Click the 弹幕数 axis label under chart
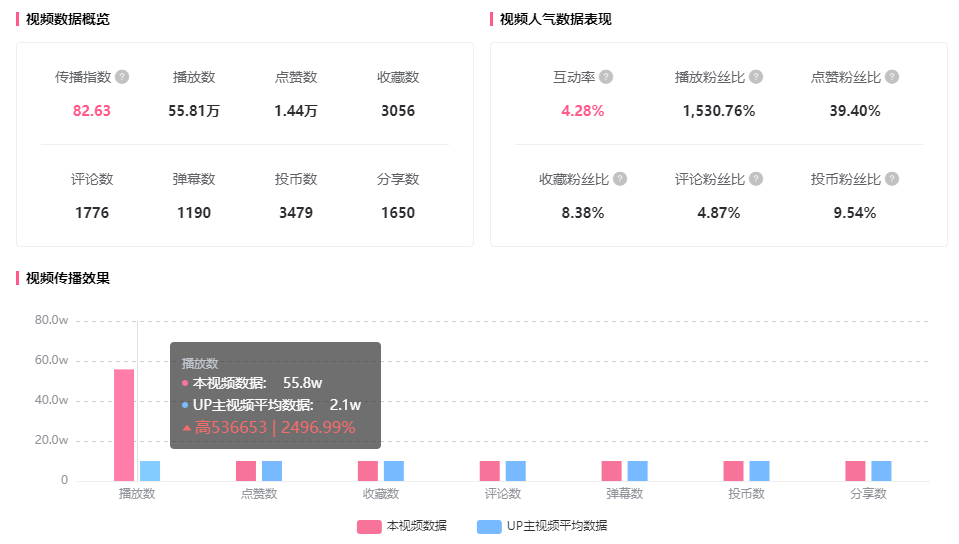 coord(624,494)
